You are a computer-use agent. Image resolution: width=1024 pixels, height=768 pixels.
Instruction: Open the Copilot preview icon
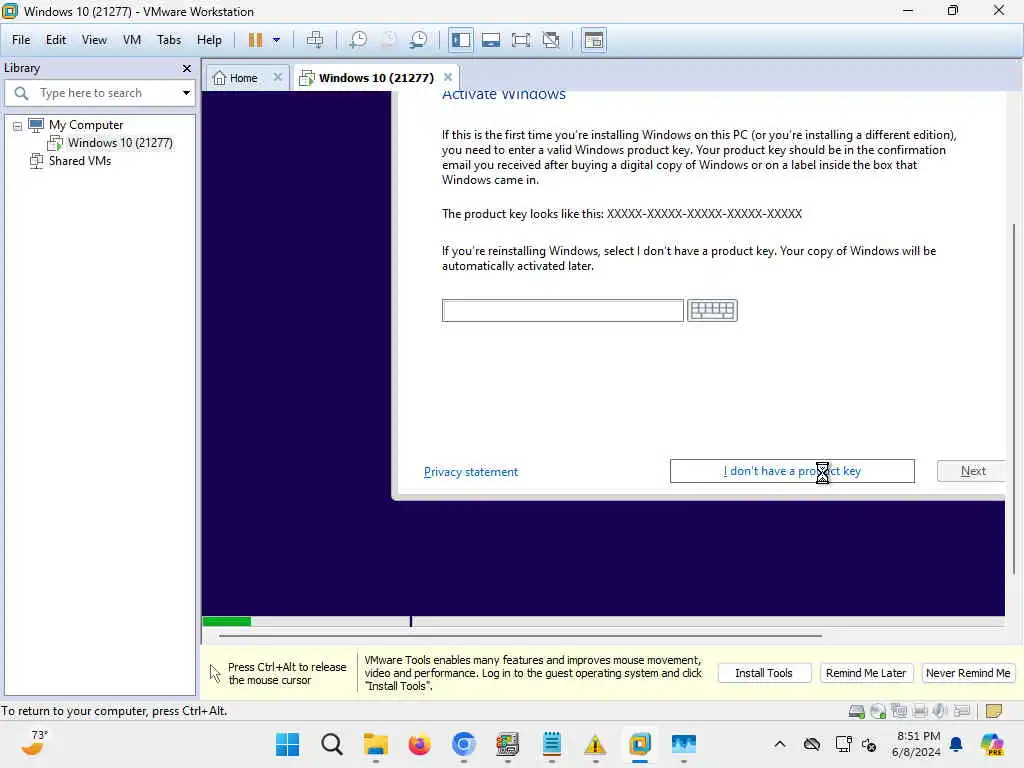(992, 744)
